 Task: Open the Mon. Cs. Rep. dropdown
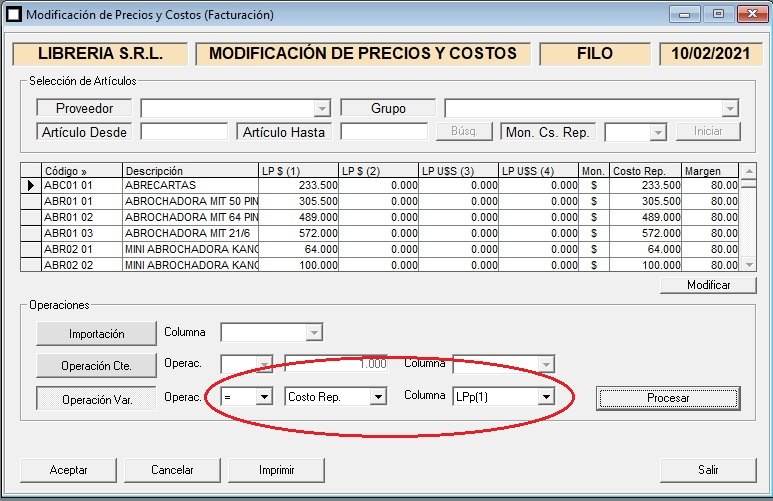pyautogui.click(x=657, y=132)
